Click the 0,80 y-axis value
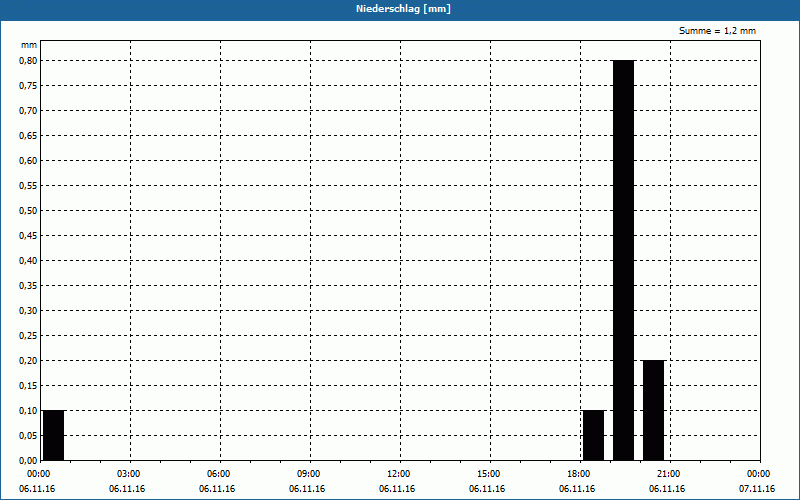The image size is (800, 500). point(28,61)
